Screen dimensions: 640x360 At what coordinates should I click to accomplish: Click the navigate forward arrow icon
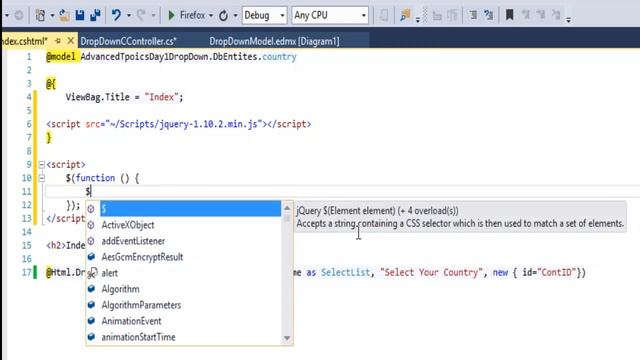click(x=19, y=16)
